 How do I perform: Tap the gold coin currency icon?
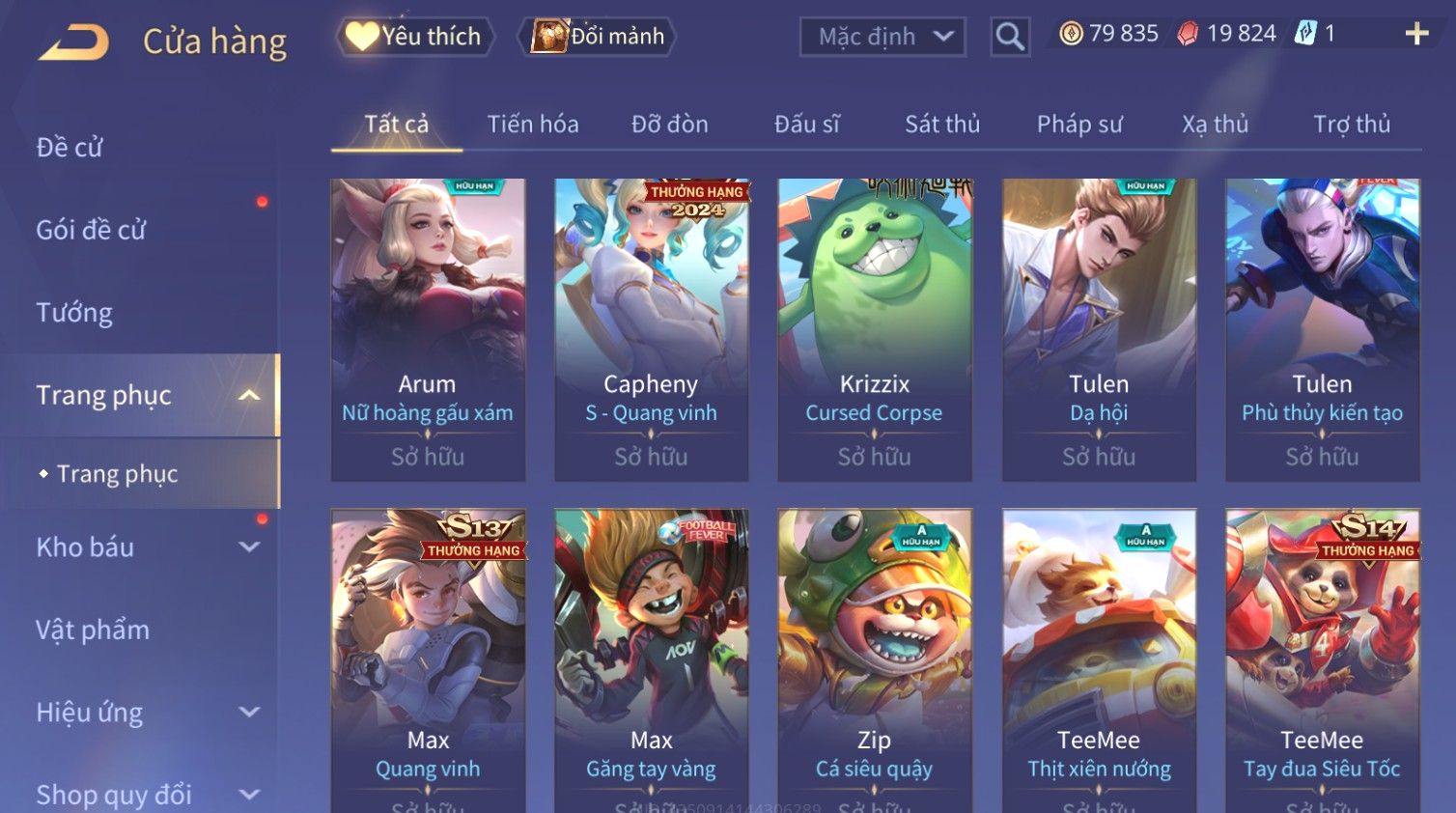pyautogui.click(x=1071, y=34)
